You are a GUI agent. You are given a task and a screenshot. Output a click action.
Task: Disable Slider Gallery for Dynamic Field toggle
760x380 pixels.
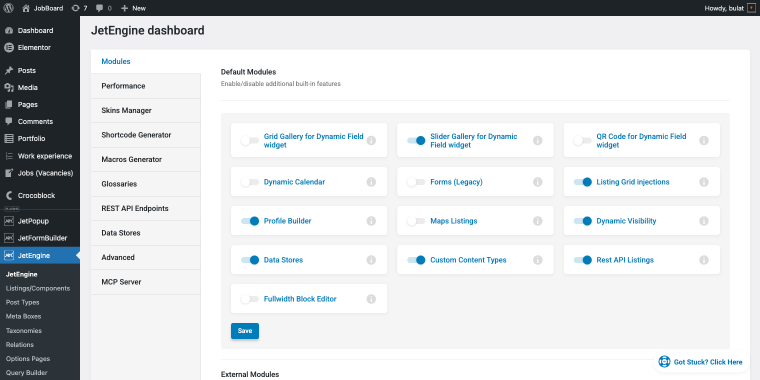pos(416,141)
